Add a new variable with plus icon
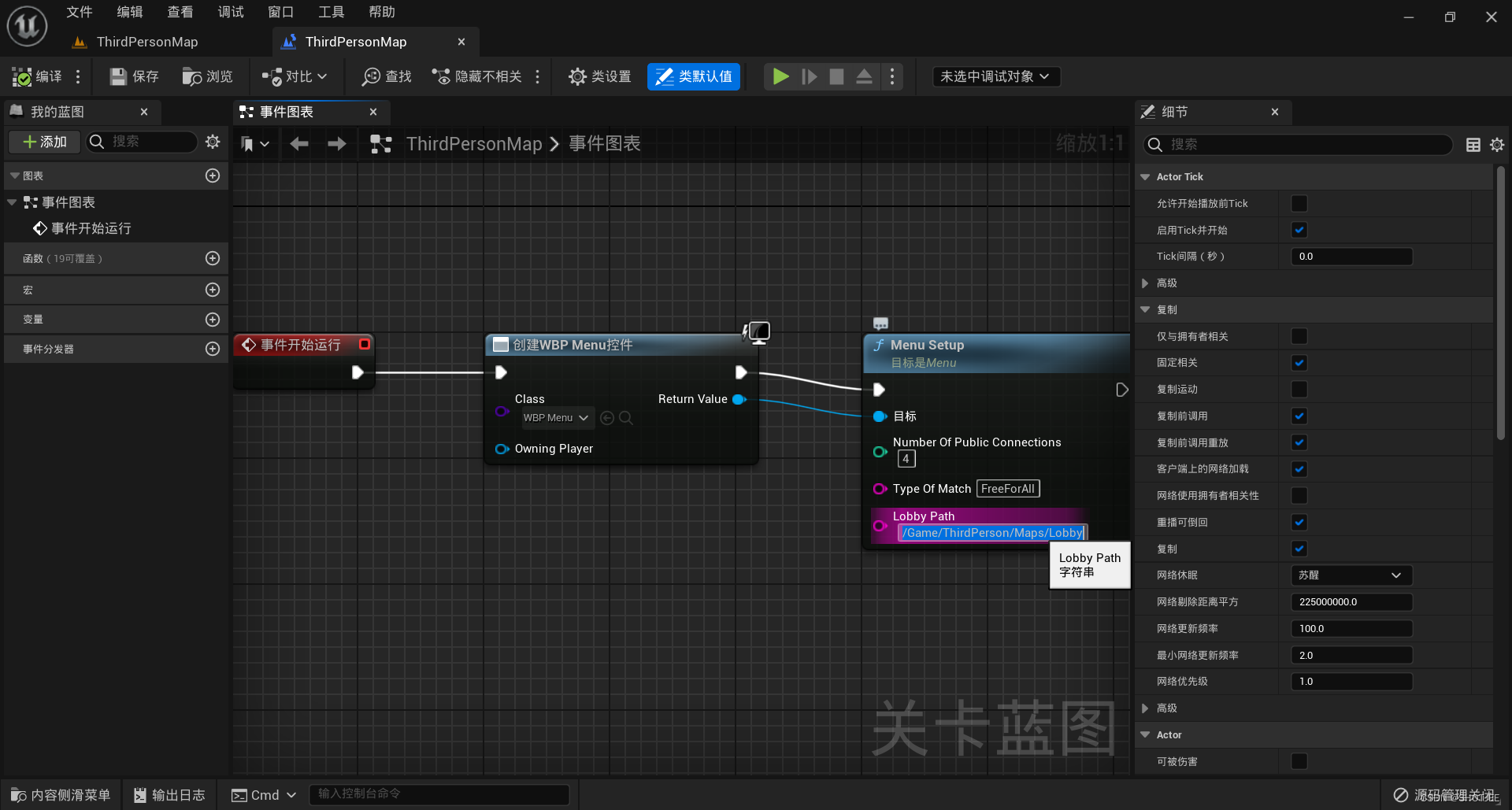Image resolution: width=1512 pixels, height=810 pixels. coord(213,320)
